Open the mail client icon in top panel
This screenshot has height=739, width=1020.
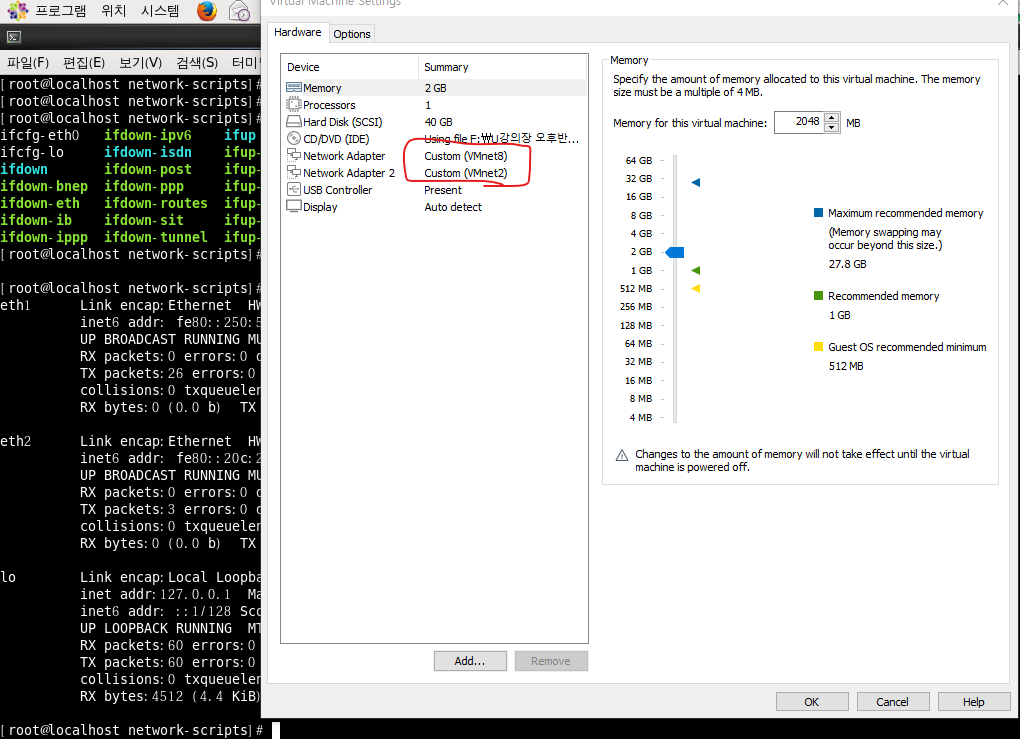(239, 11)
